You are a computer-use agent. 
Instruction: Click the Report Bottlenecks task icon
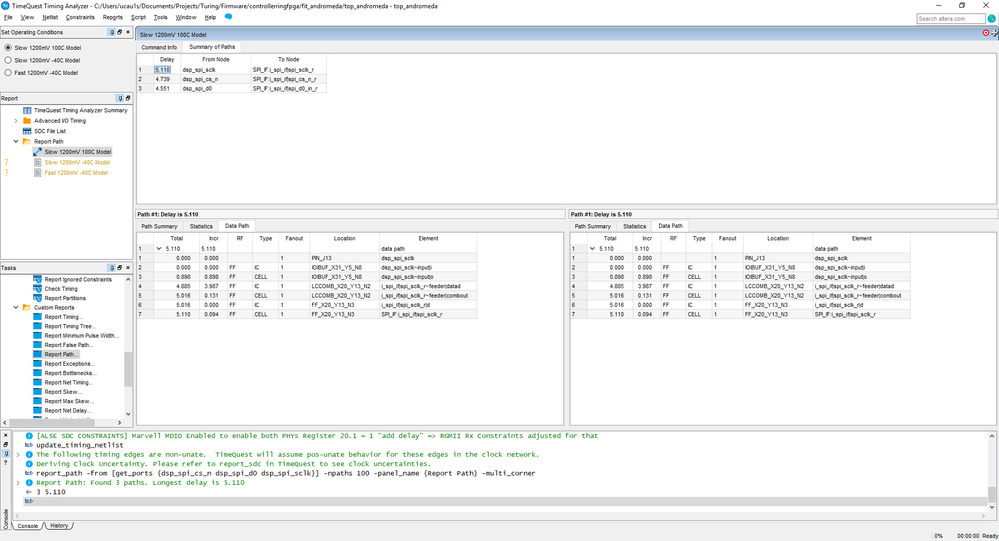click(38, 373)
